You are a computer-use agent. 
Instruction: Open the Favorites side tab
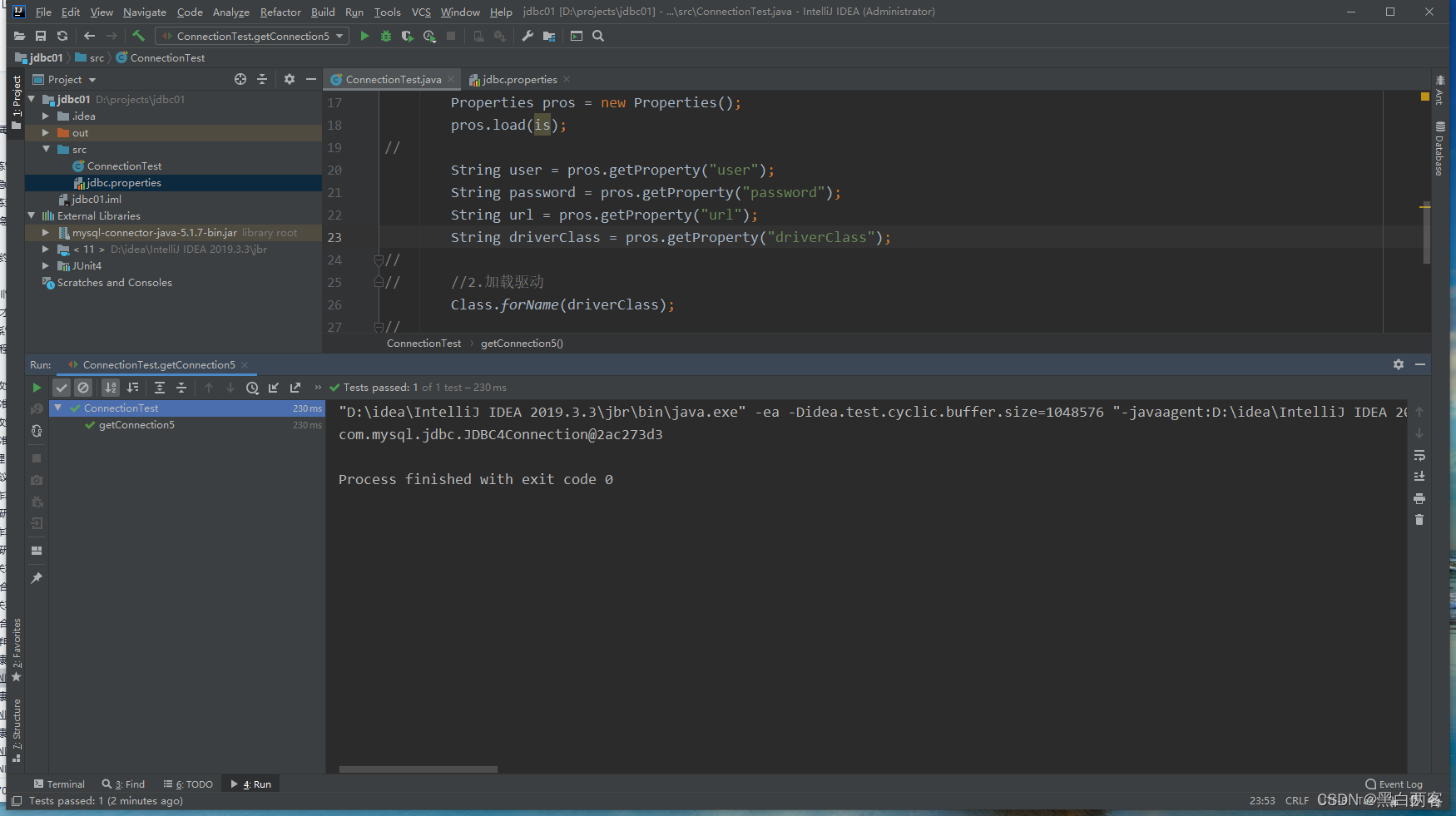pos(17,650)
